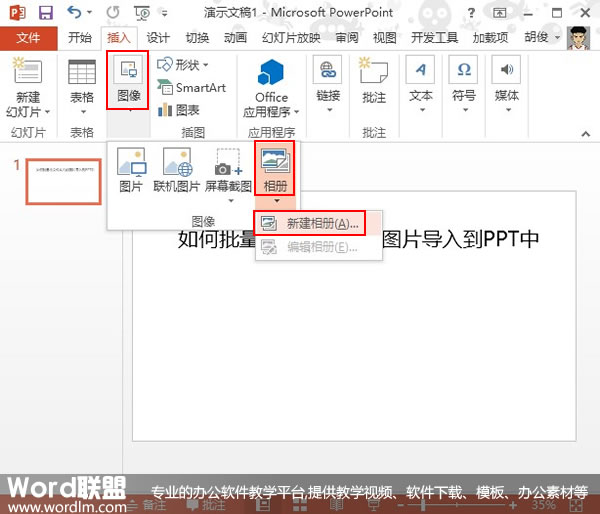The image size is (600, 514).
Task: Open the Text (文本) group icon
Action: 421,70
